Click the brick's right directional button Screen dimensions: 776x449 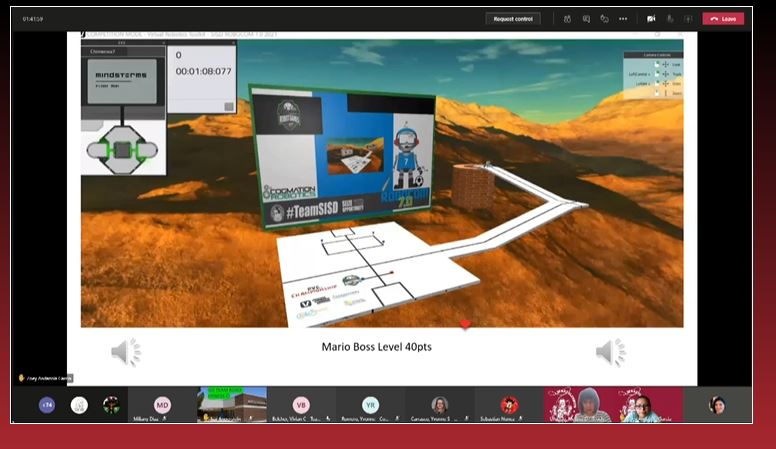pyautogui.click(x=146, y=150)
